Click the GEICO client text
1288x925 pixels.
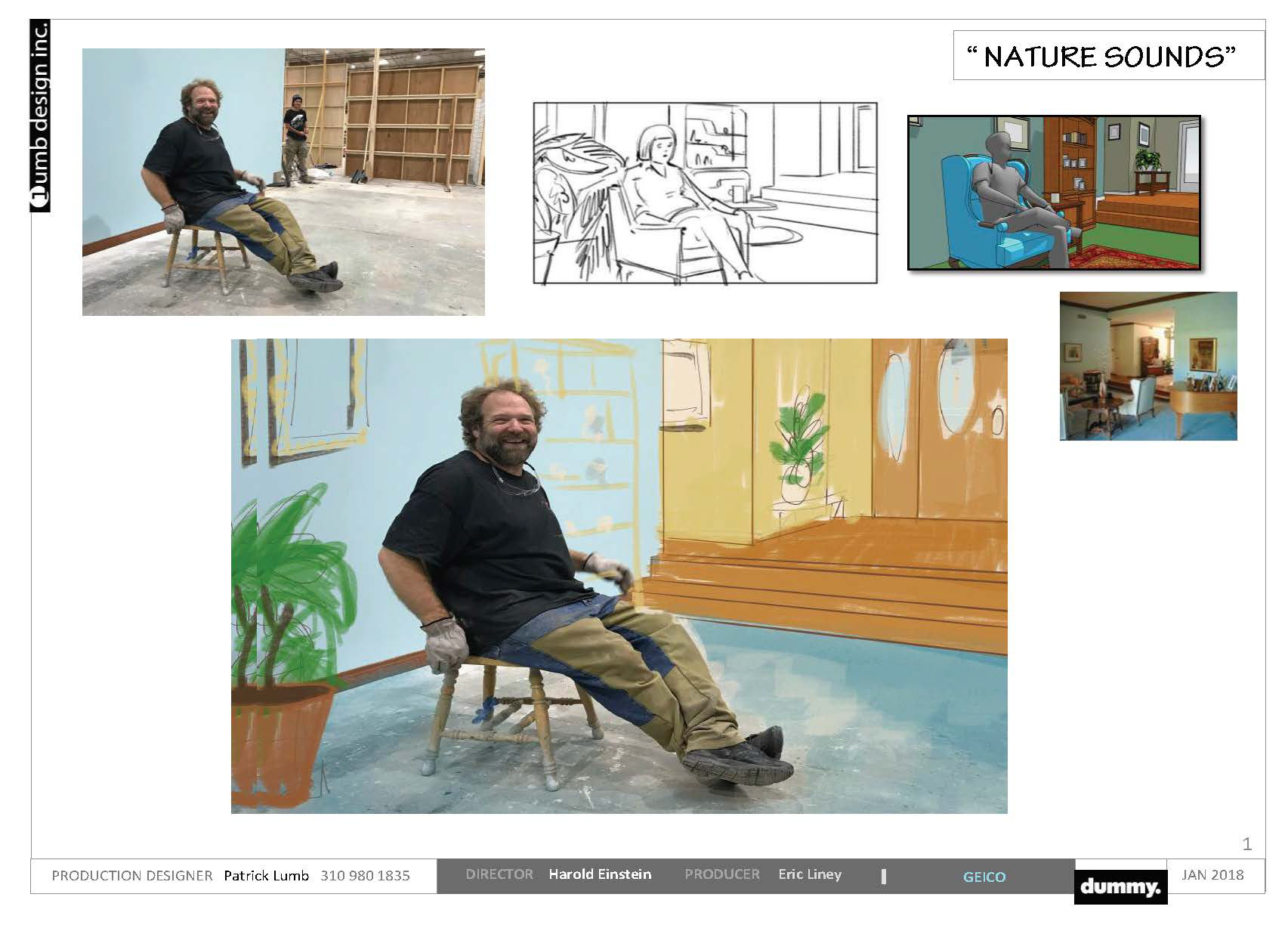click(984, 877)
